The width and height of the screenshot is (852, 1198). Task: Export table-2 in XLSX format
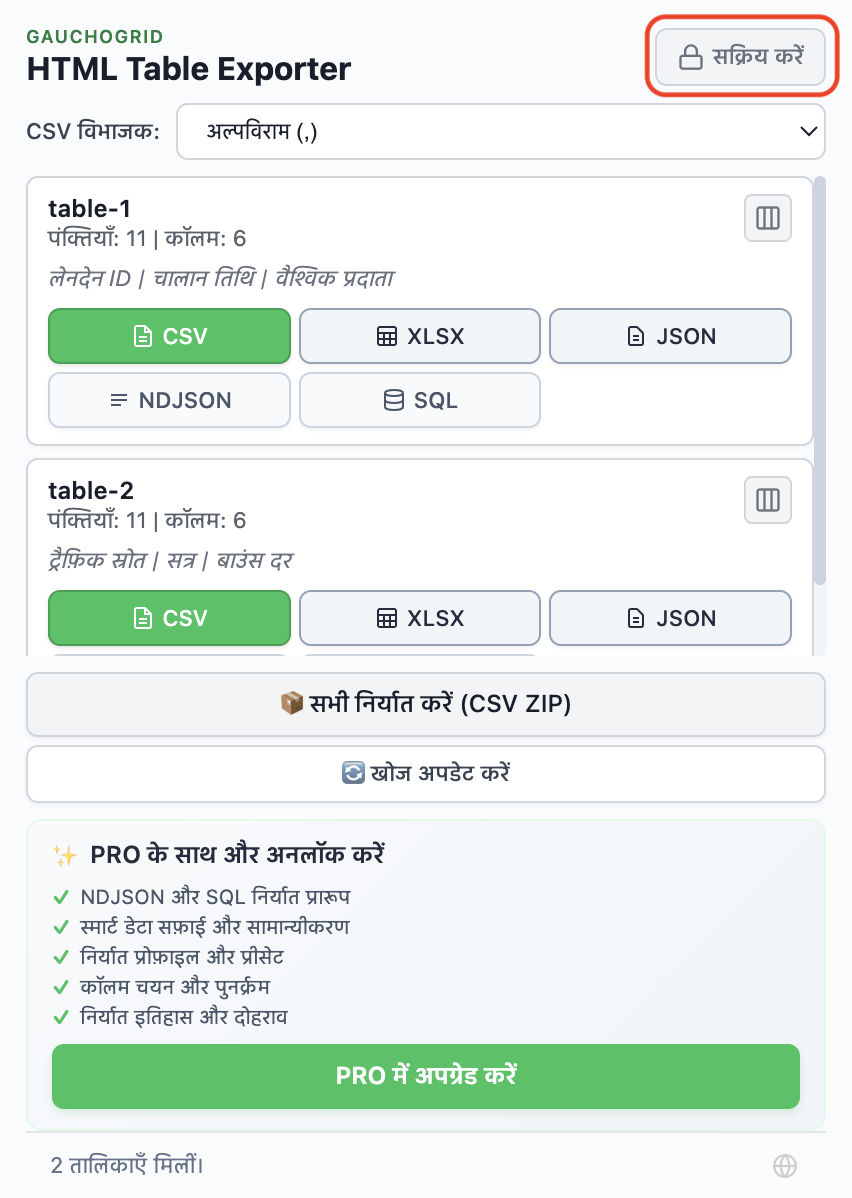419,618
